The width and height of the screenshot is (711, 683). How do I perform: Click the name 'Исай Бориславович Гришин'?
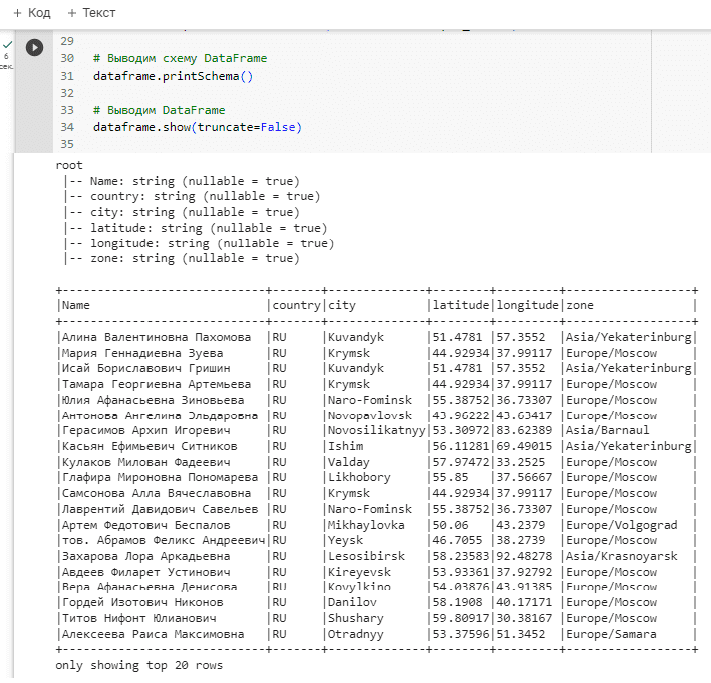tap(146, 368)
